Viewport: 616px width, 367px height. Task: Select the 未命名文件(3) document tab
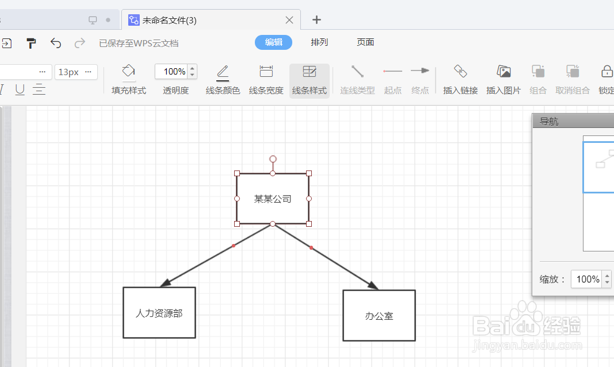211,20
